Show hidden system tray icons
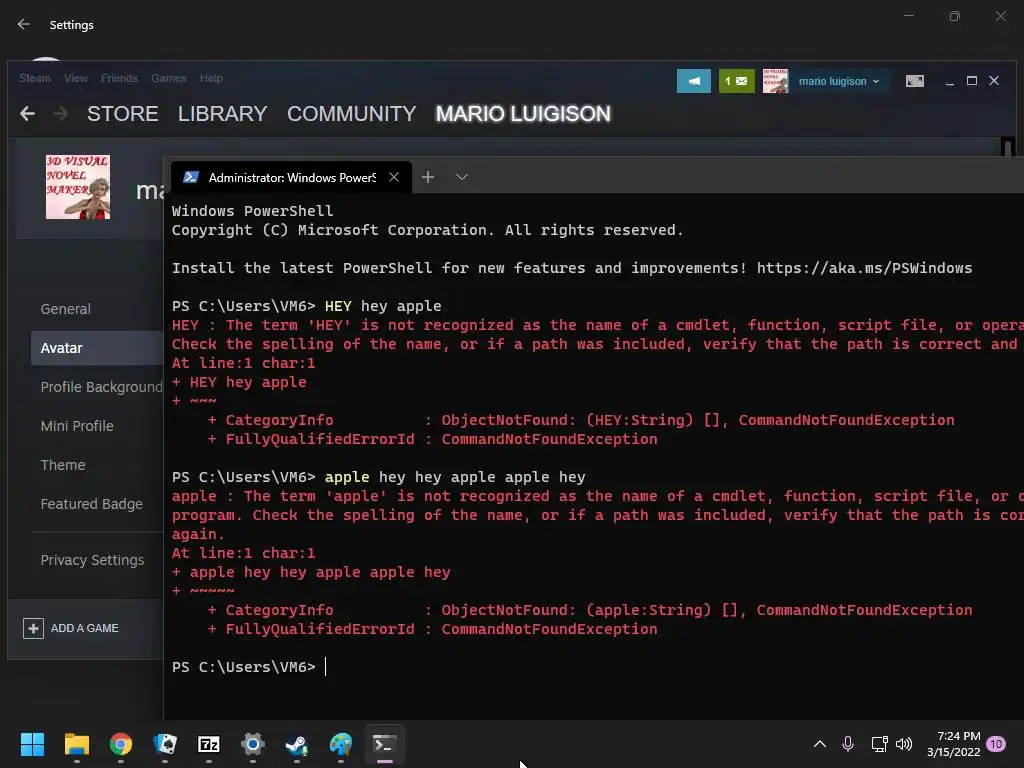1024x768 pixels. (x=820, y=744)
